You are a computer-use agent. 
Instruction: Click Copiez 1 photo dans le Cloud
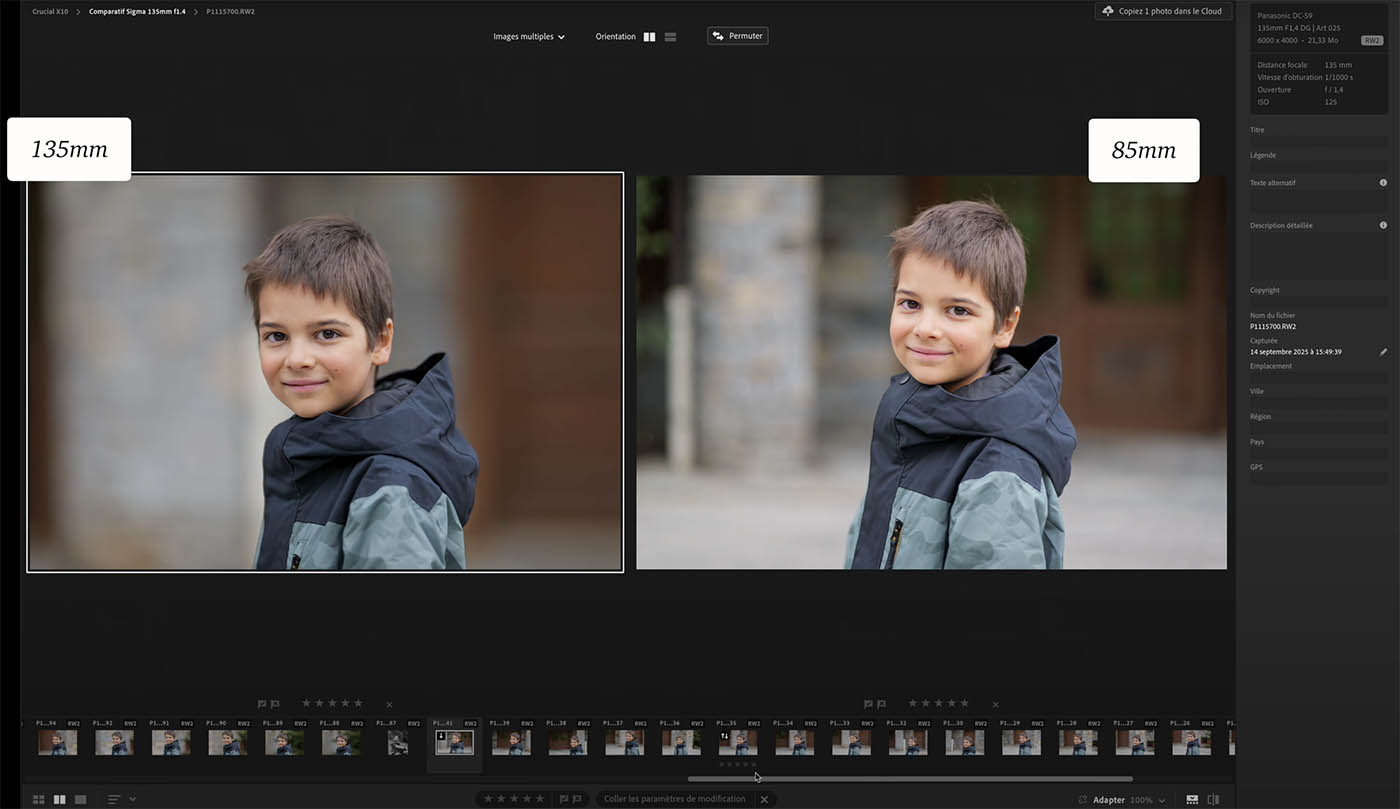coord(1163,11)
